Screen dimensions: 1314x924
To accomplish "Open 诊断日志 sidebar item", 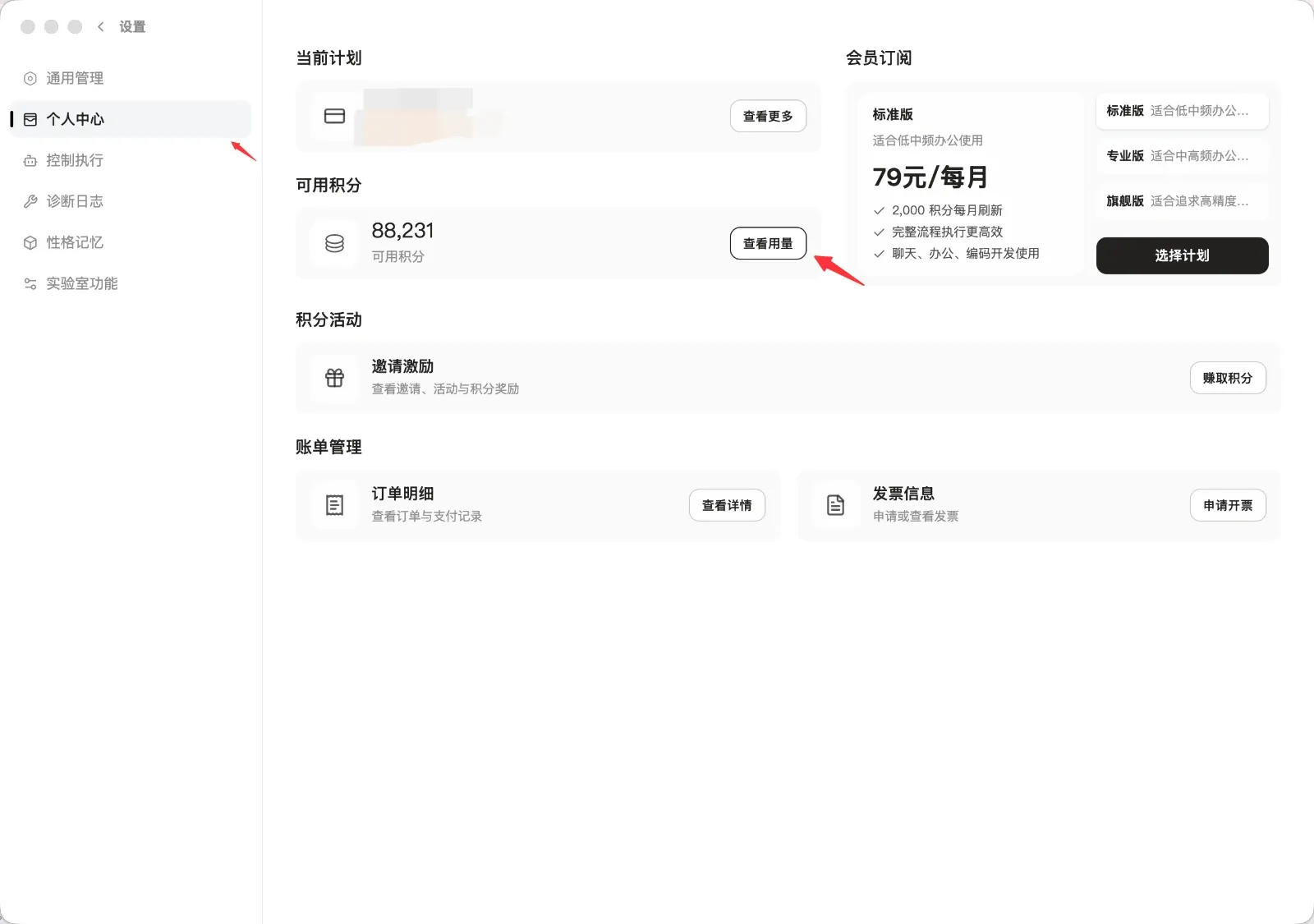I will pos(131,201).
